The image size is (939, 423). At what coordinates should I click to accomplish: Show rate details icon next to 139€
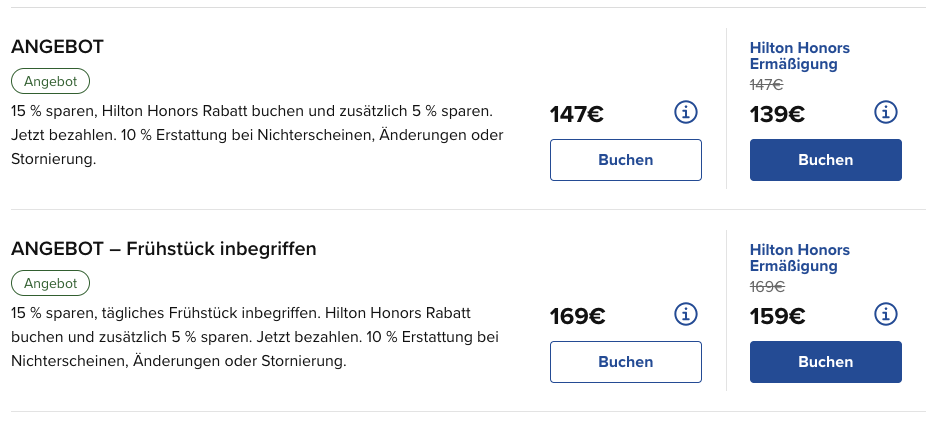(x=886, y=112)
